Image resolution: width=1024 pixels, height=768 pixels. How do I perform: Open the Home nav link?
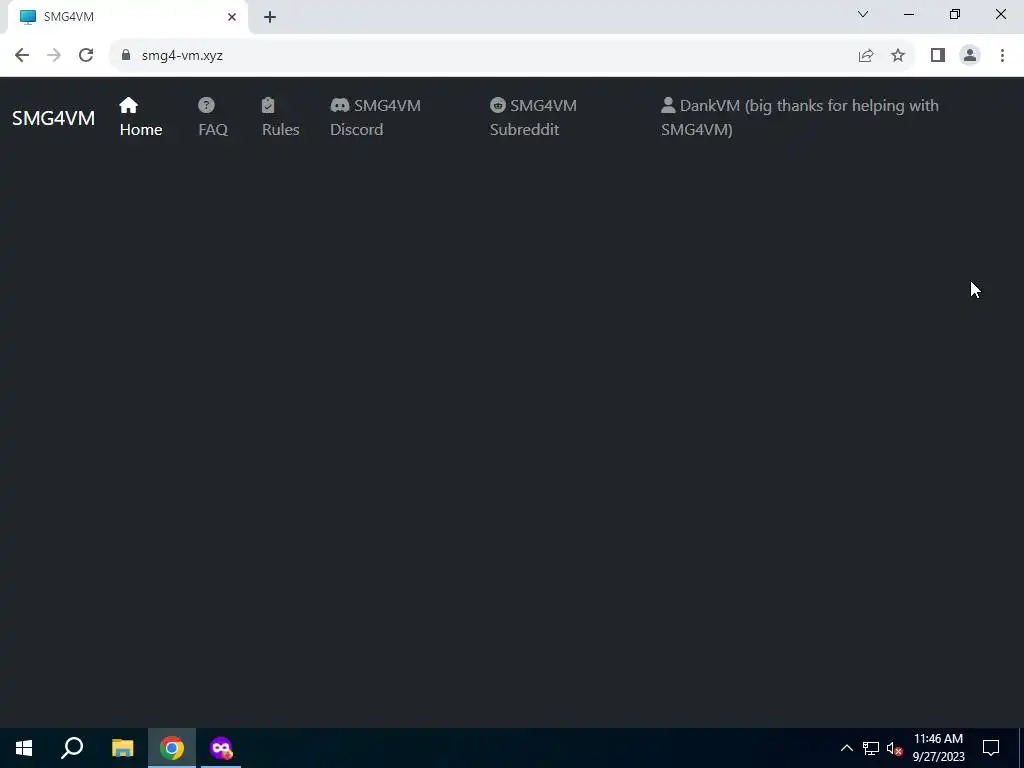coord(141,118)
